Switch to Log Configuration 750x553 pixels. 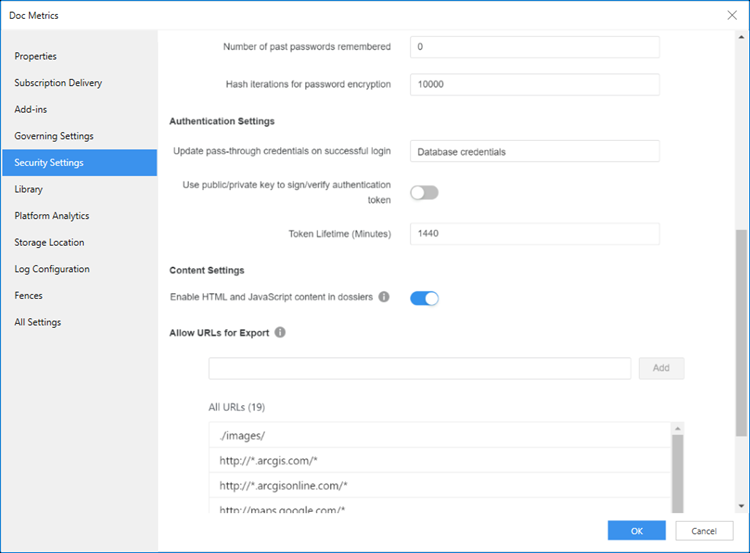[x=52, y=269]
